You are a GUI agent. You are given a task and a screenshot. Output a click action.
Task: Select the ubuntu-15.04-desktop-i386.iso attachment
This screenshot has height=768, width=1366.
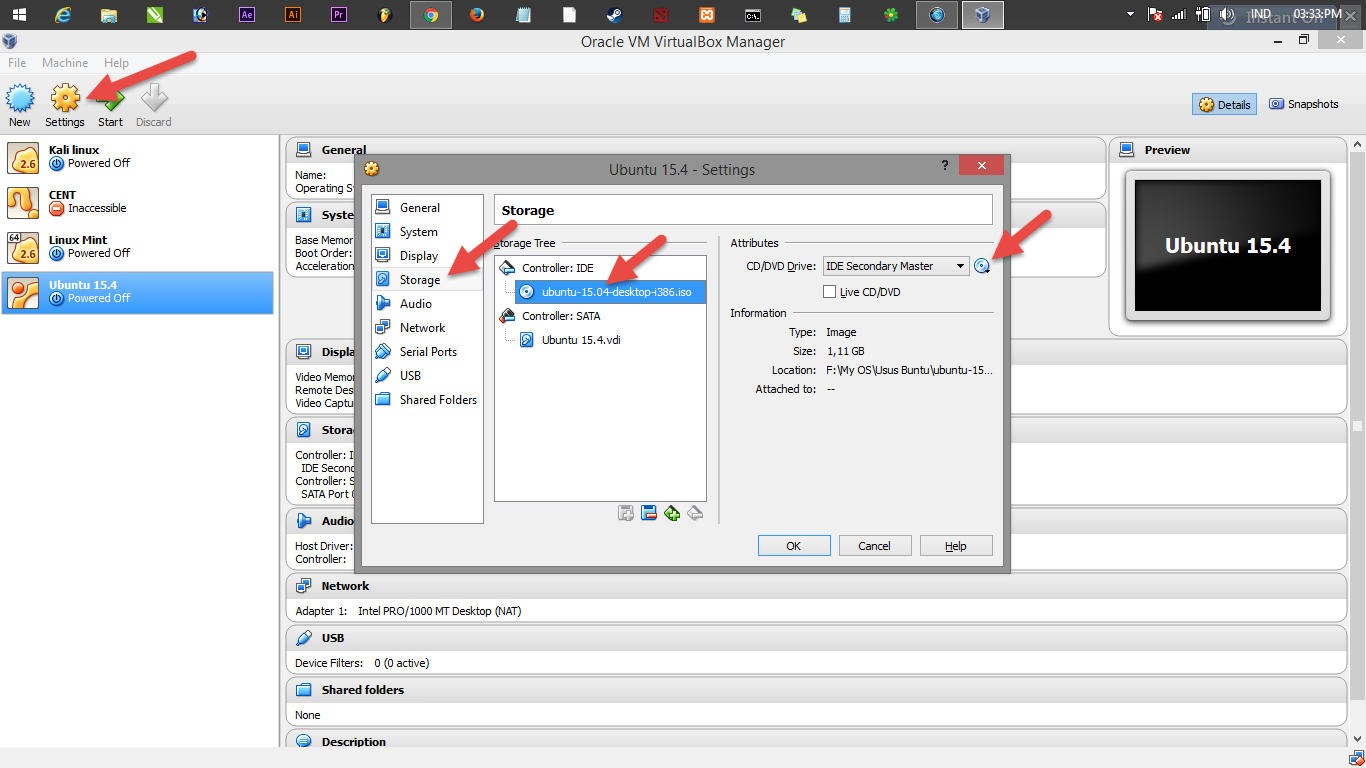coord(611,292)
